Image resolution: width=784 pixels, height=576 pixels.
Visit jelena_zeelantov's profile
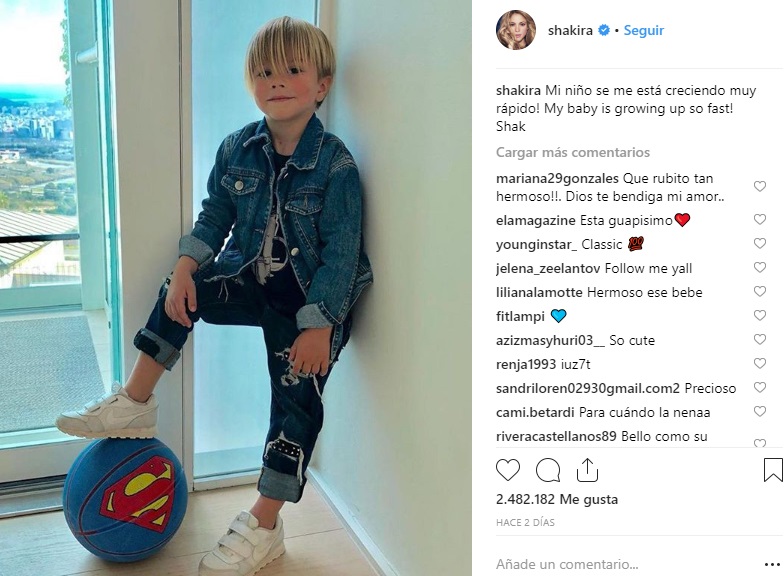coord(548,268)
